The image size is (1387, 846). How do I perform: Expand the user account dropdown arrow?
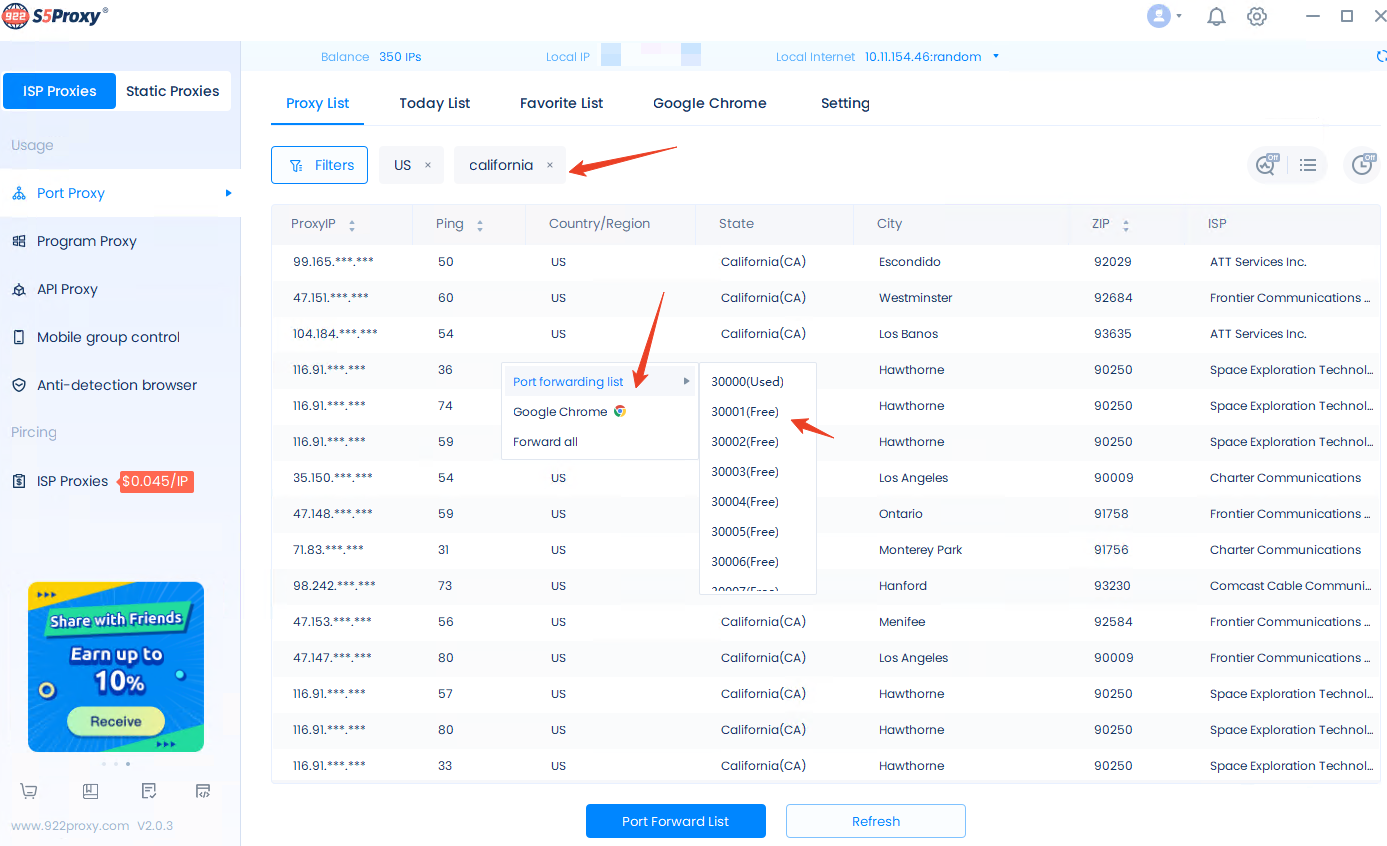click(1179, 17)
